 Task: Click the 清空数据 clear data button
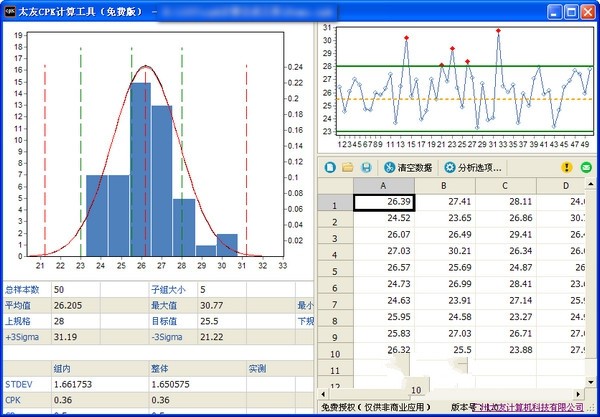coord(408,168)
